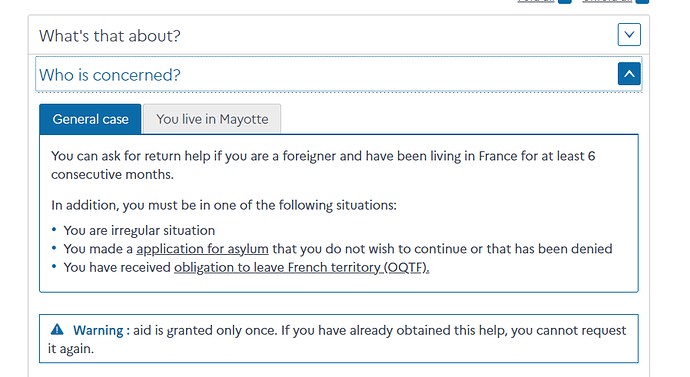The height and width of the screenshot is (377, 690).
Task: Collapse the "Who is concerned?" chevron button
Action: point(629,74)
